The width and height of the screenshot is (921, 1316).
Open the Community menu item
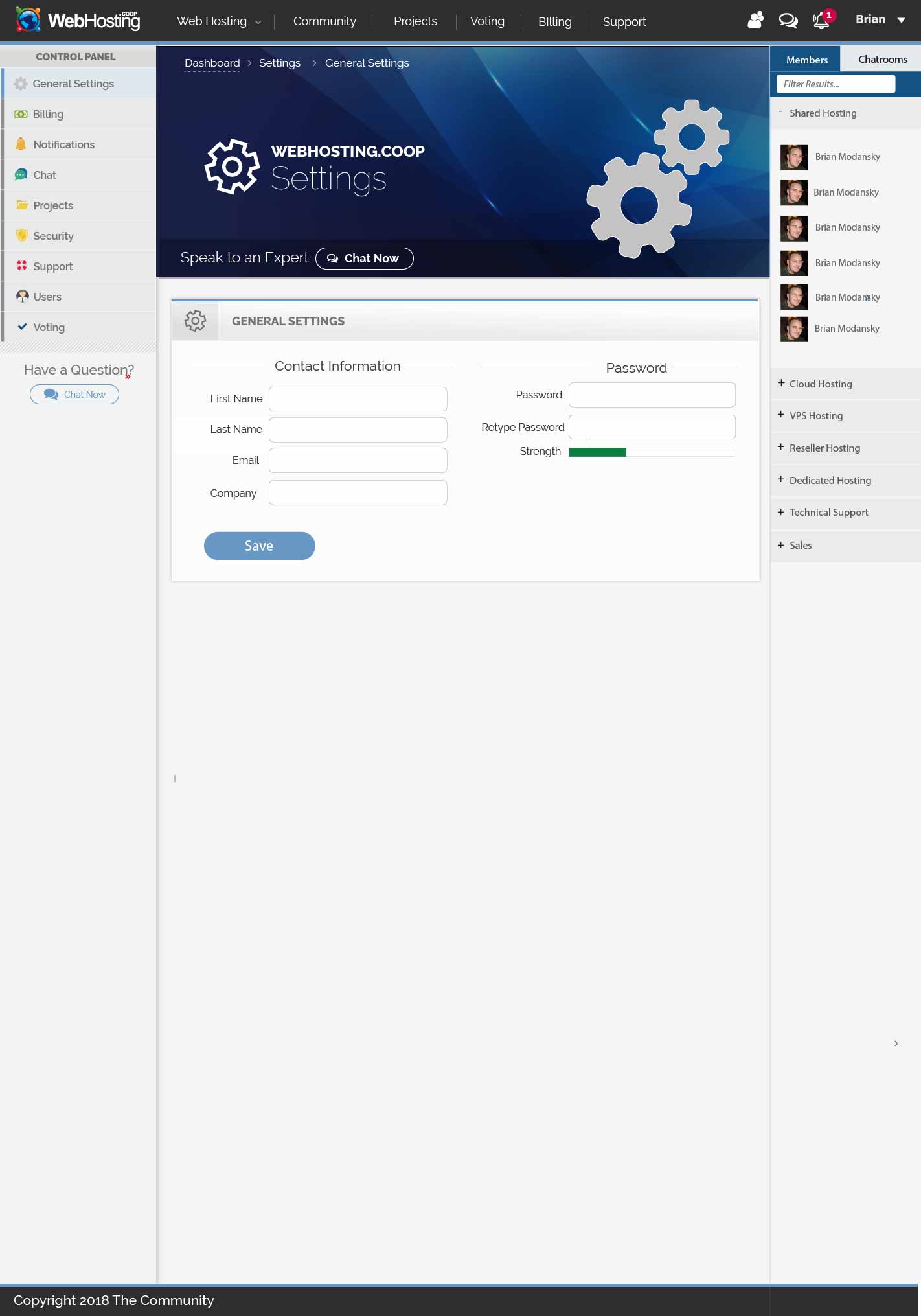(324, 21)
